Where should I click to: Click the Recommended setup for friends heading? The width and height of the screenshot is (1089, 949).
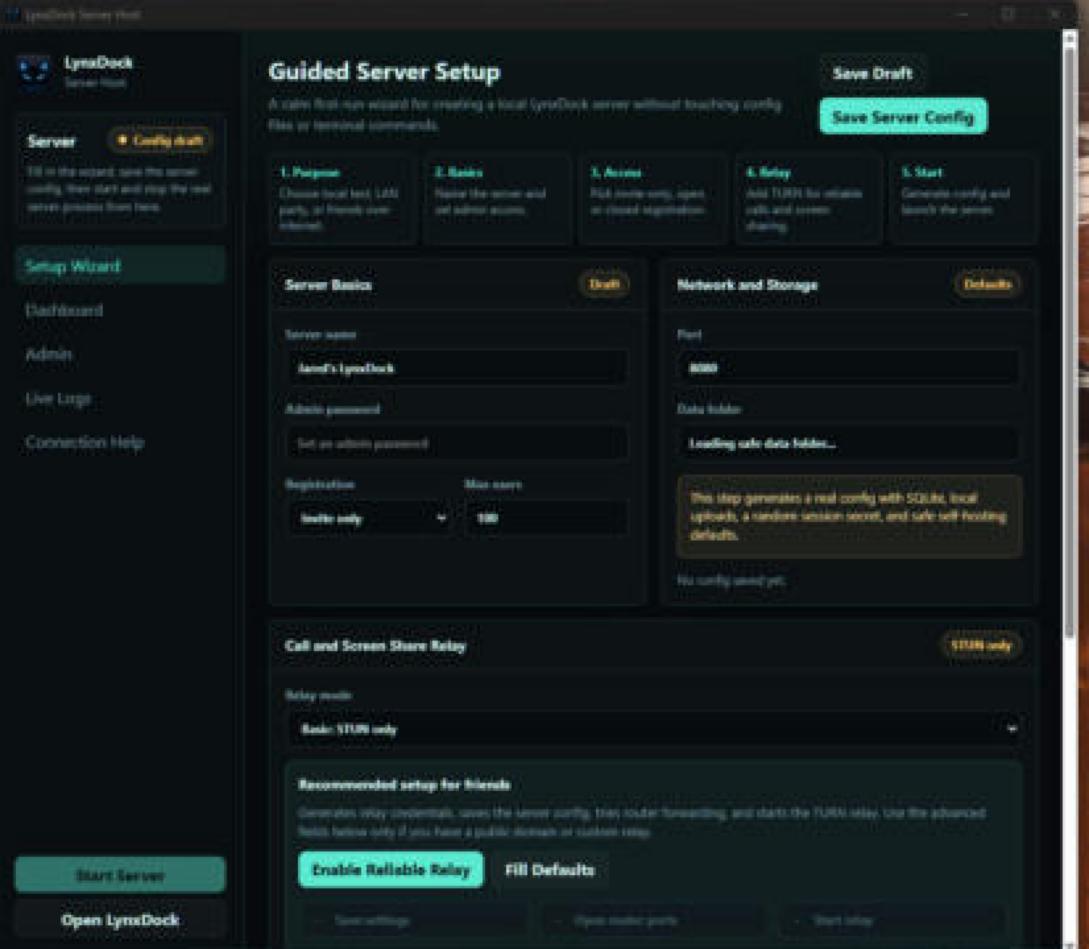[x=404, y=785]
